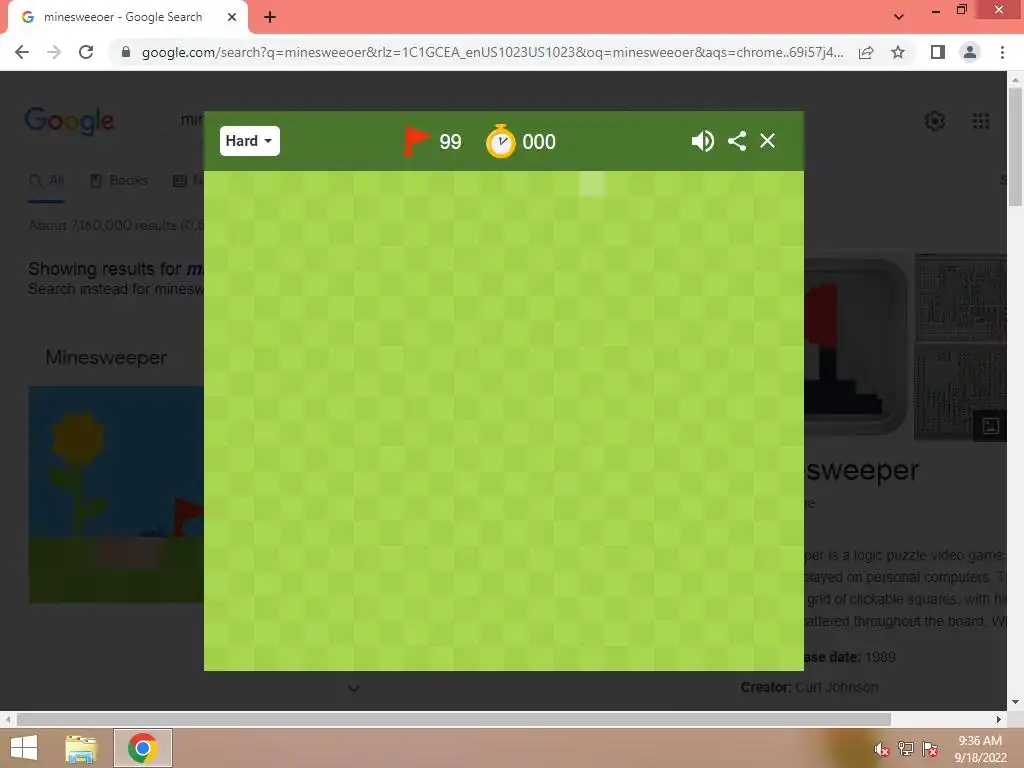The width and height of the screenshot is (1024, 768).
Task: Go back to the previous page
Action: point(22,52)
